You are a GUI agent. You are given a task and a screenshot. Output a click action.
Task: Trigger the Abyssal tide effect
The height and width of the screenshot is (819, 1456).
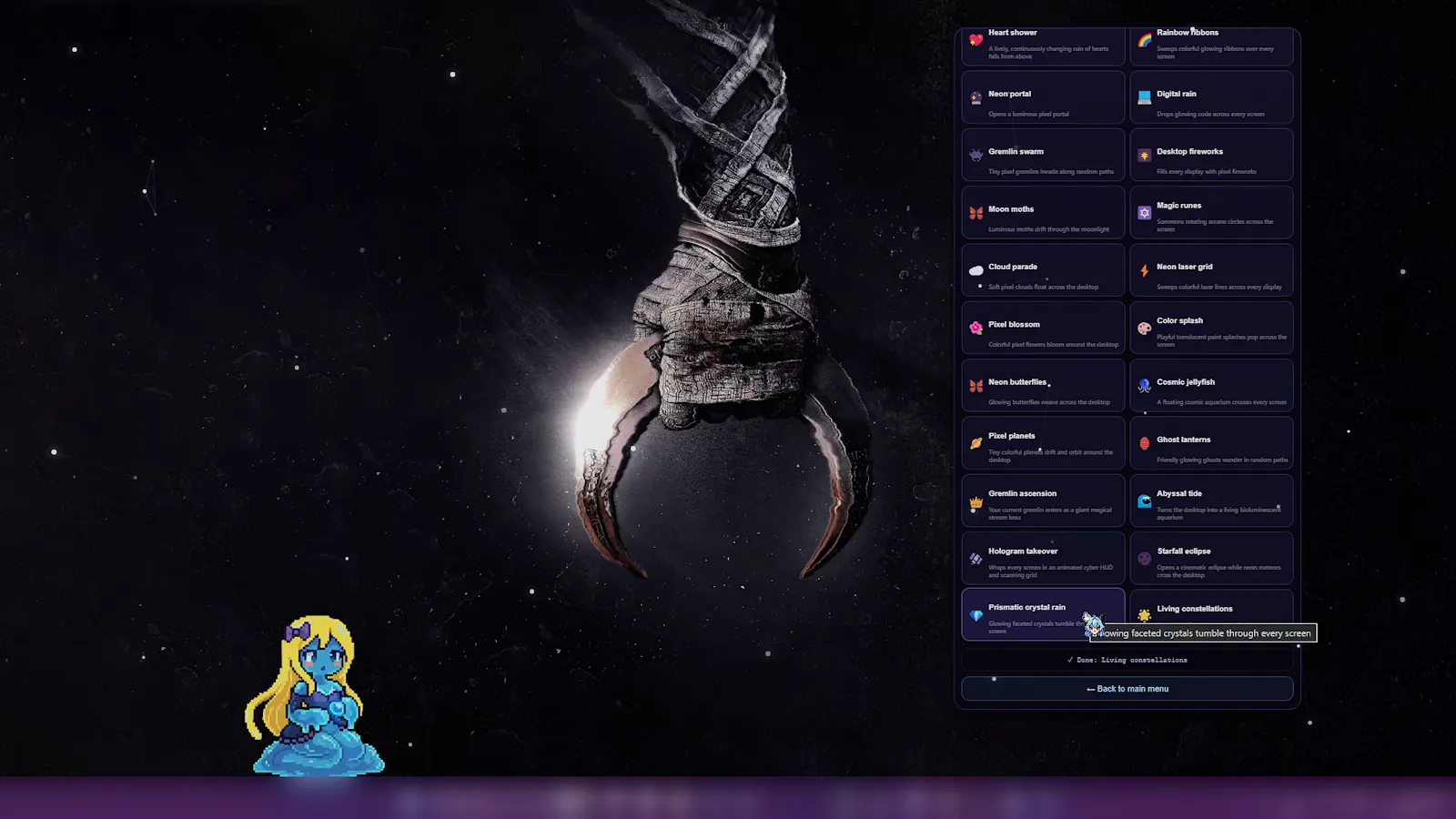point(1211,500)
